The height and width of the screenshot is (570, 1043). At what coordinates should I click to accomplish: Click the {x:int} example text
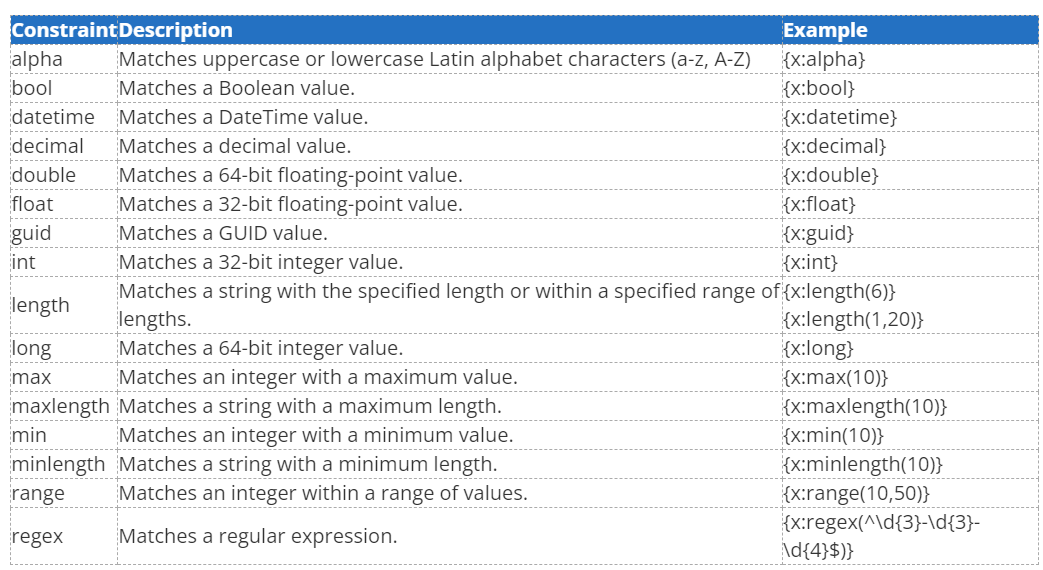click(811, 262)
